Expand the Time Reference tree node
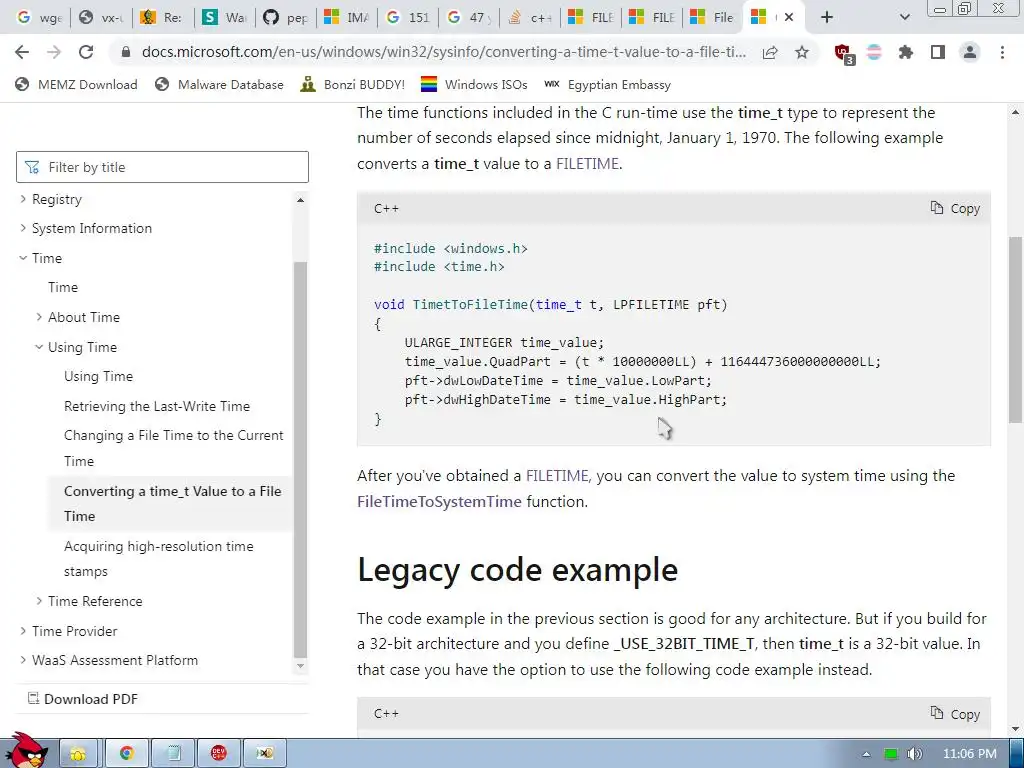Image resolution: width=1024 pixels, height=768 pixels. click(x=39, y=601)
